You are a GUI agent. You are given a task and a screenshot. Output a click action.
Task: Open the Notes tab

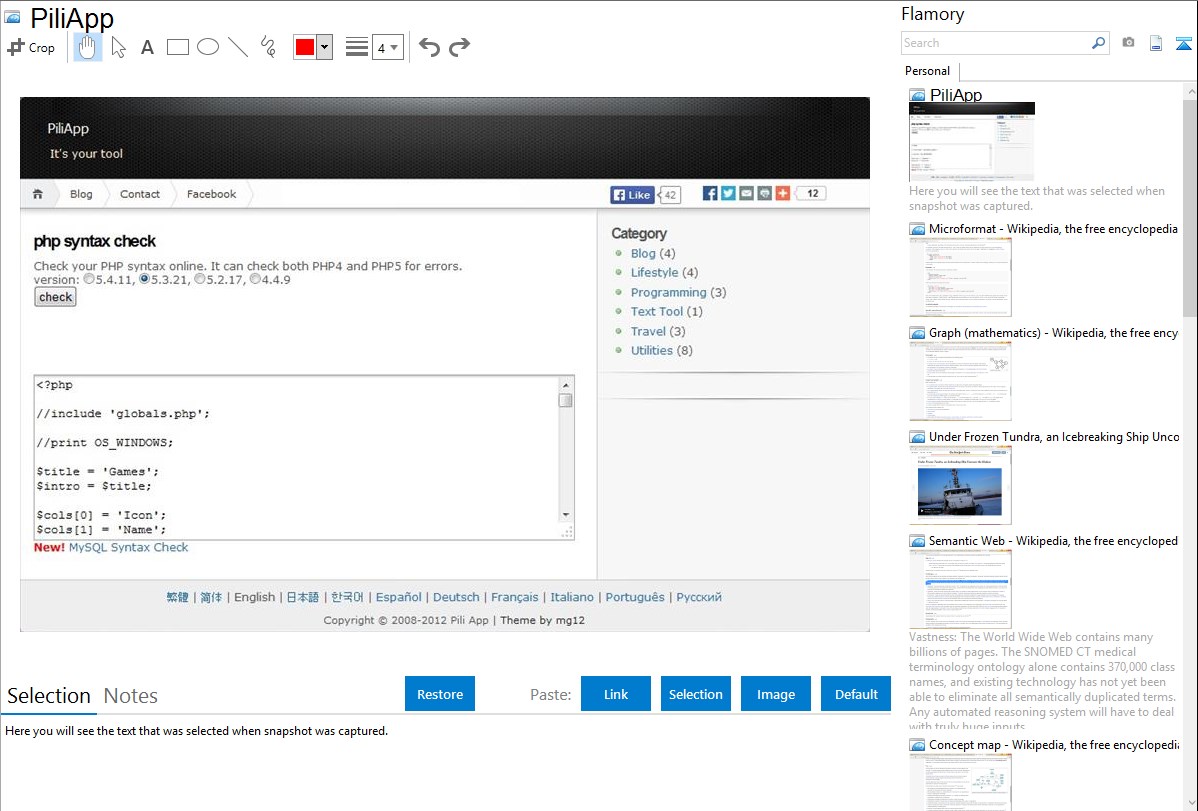click(x=131, y=696)
